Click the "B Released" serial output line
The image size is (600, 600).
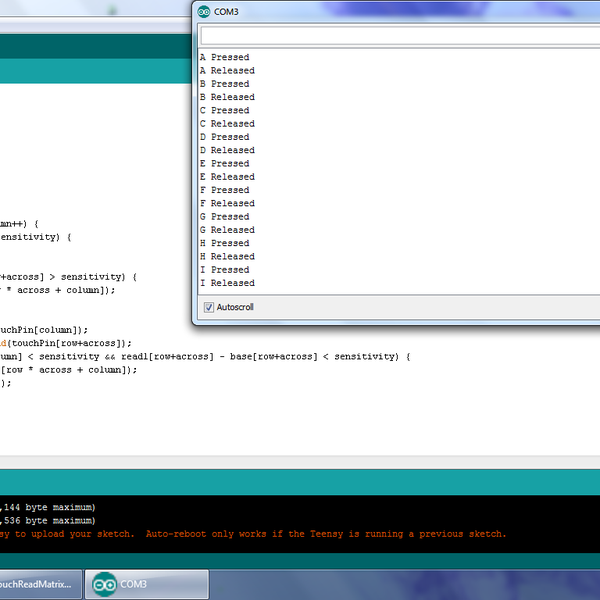click(x=227, y=97)
